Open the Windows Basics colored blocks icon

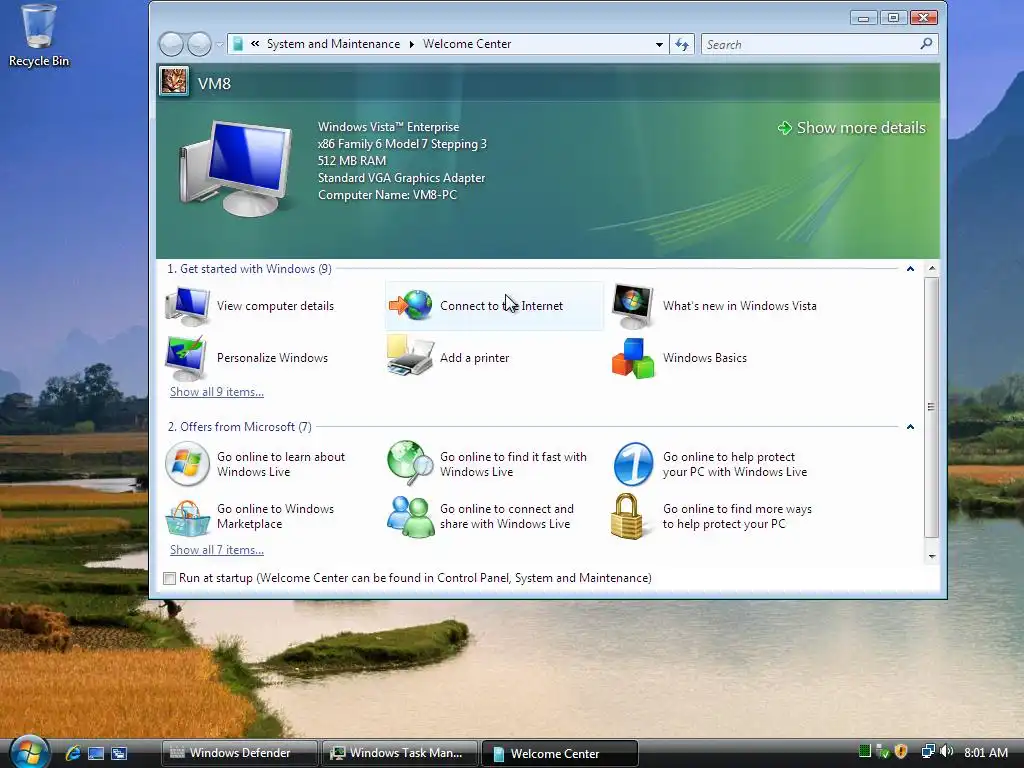pos(633,358)
